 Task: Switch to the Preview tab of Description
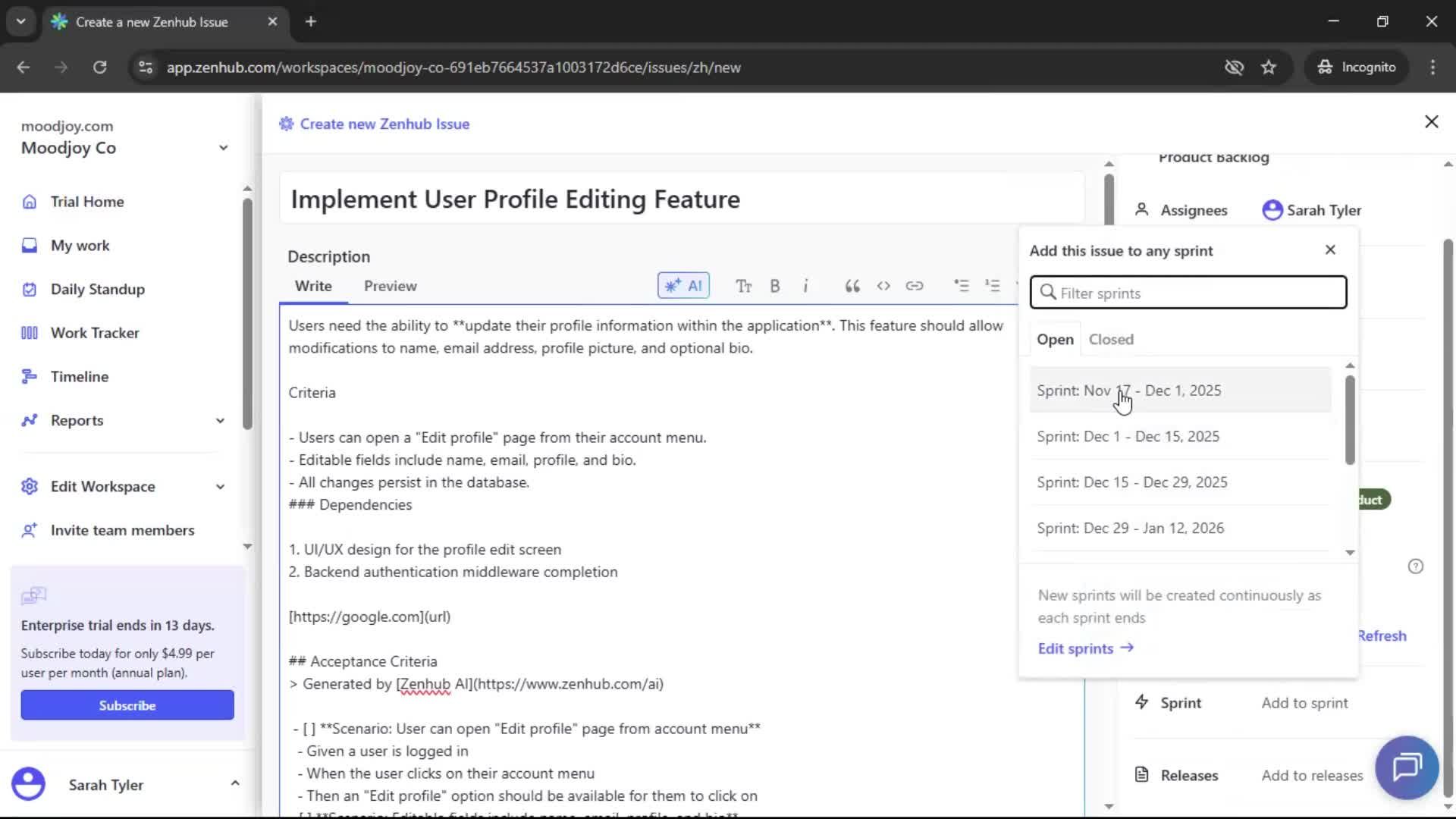(x=390, y=286)
